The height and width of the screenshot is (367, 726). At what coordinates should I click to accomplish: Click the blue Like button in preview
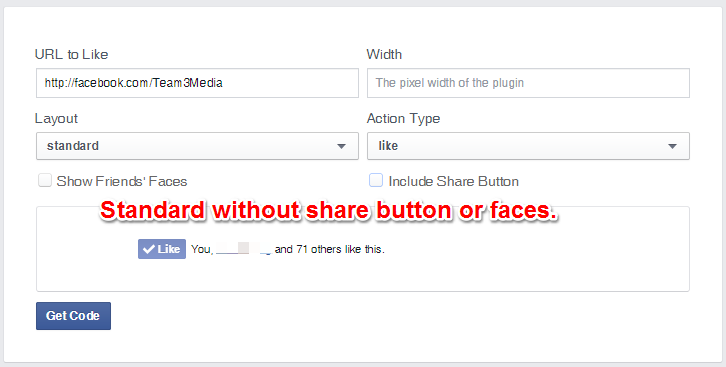(x=162, y=249)
